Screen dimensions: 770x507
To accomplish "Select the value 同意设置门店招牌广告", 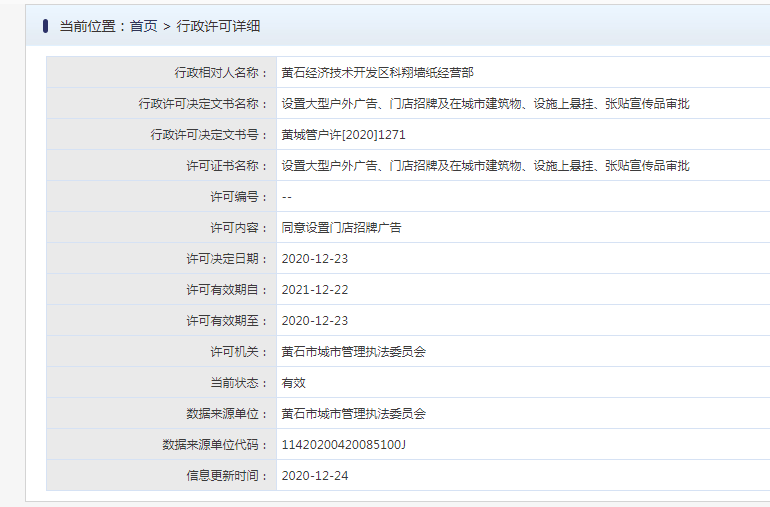I will tap(341, 227).
